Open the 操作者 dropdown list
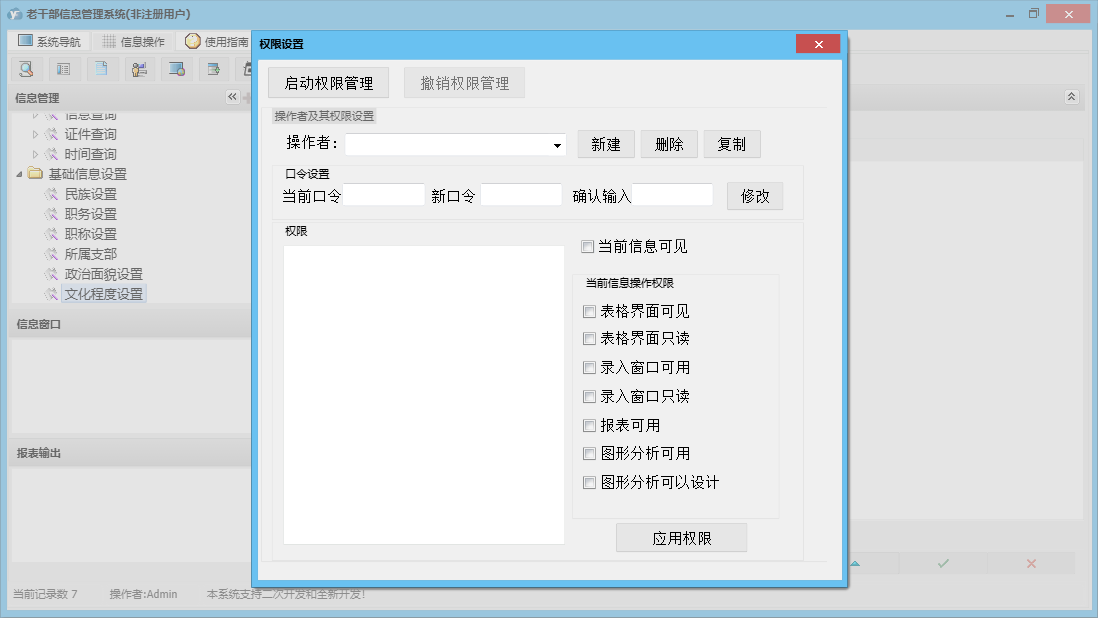This screenshot has height=618, width=1098. (557, 146)
